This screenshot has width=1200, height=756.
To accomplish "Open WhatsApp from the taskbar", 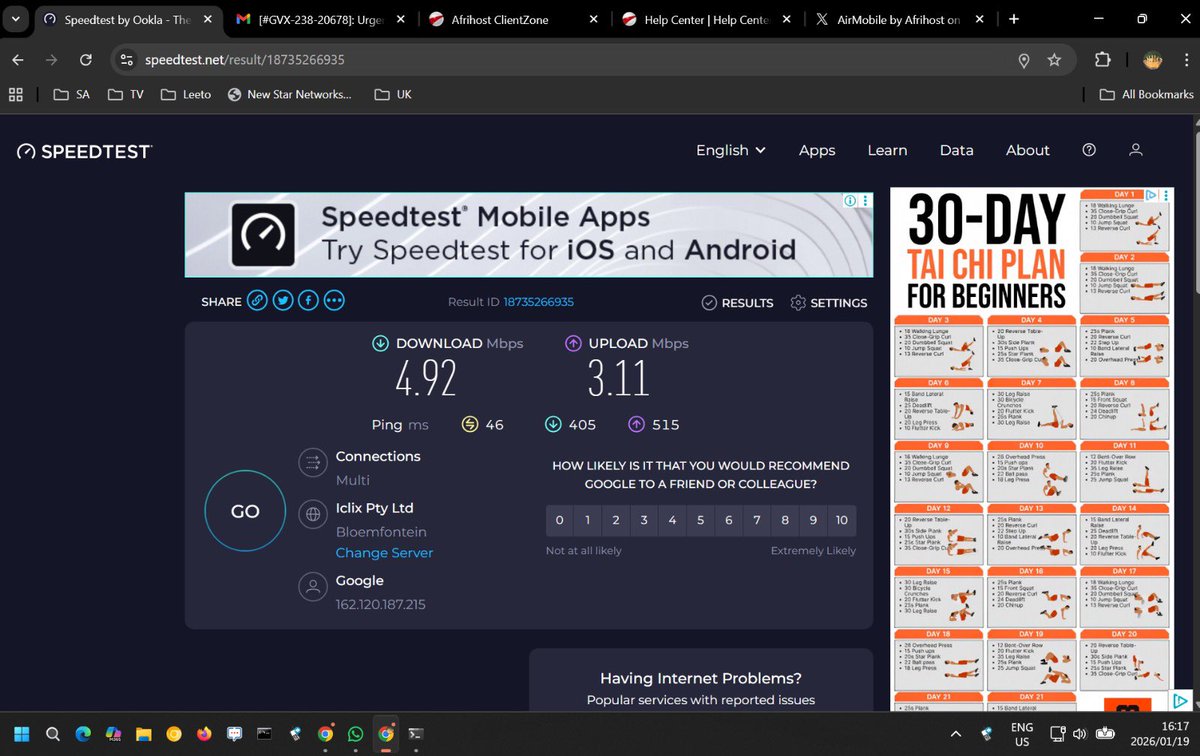I will (x=355, y=733).
